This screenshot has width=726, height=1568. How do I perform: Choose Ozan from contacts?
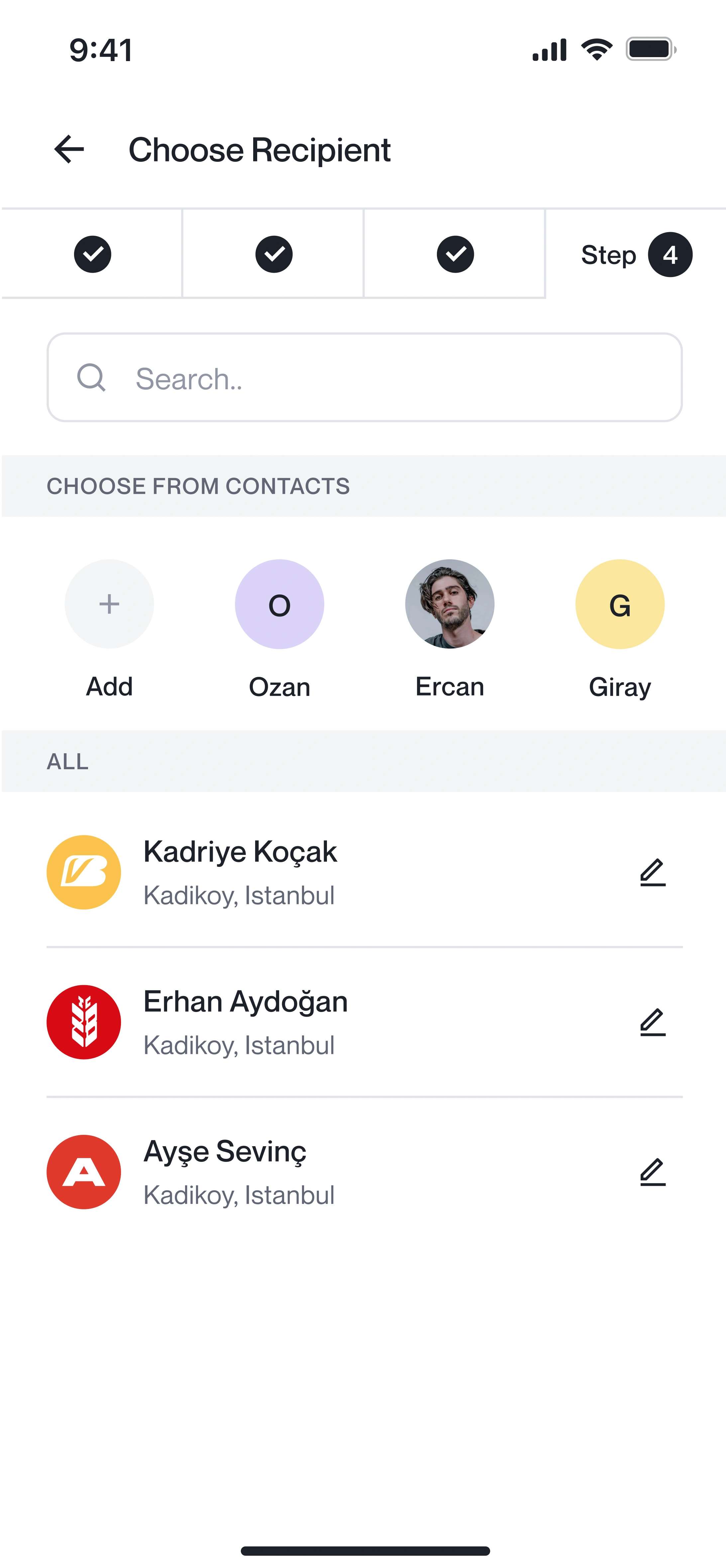pos(279,604)
